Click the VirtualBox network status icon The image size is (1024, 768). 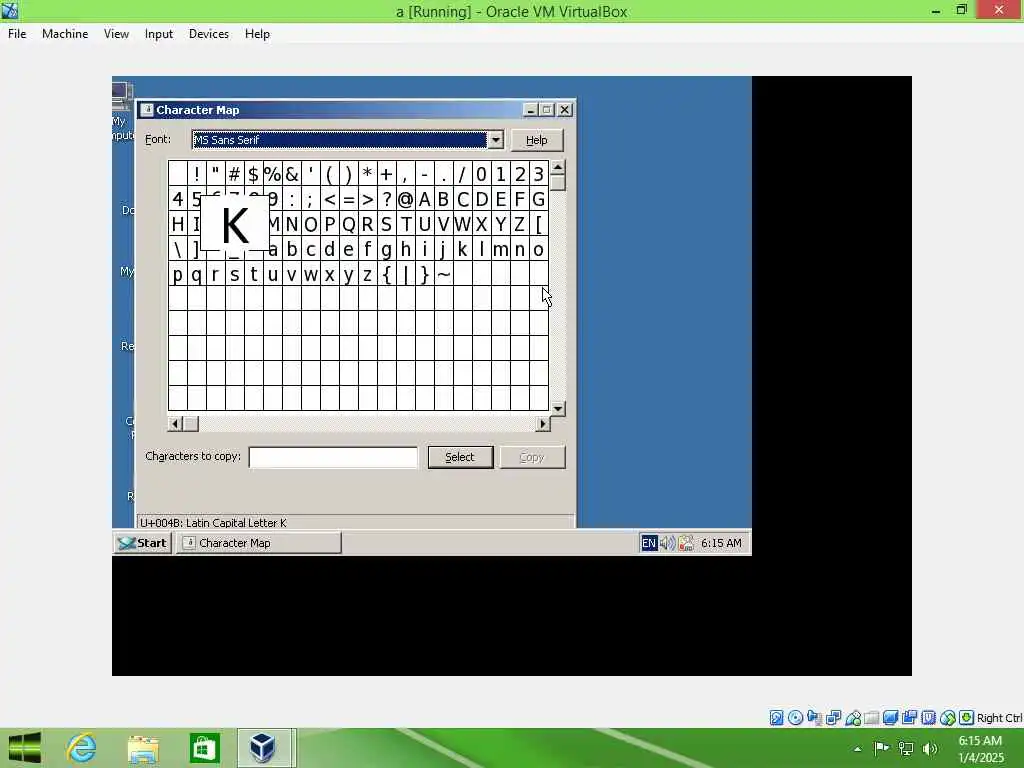[x=834, y=718]
